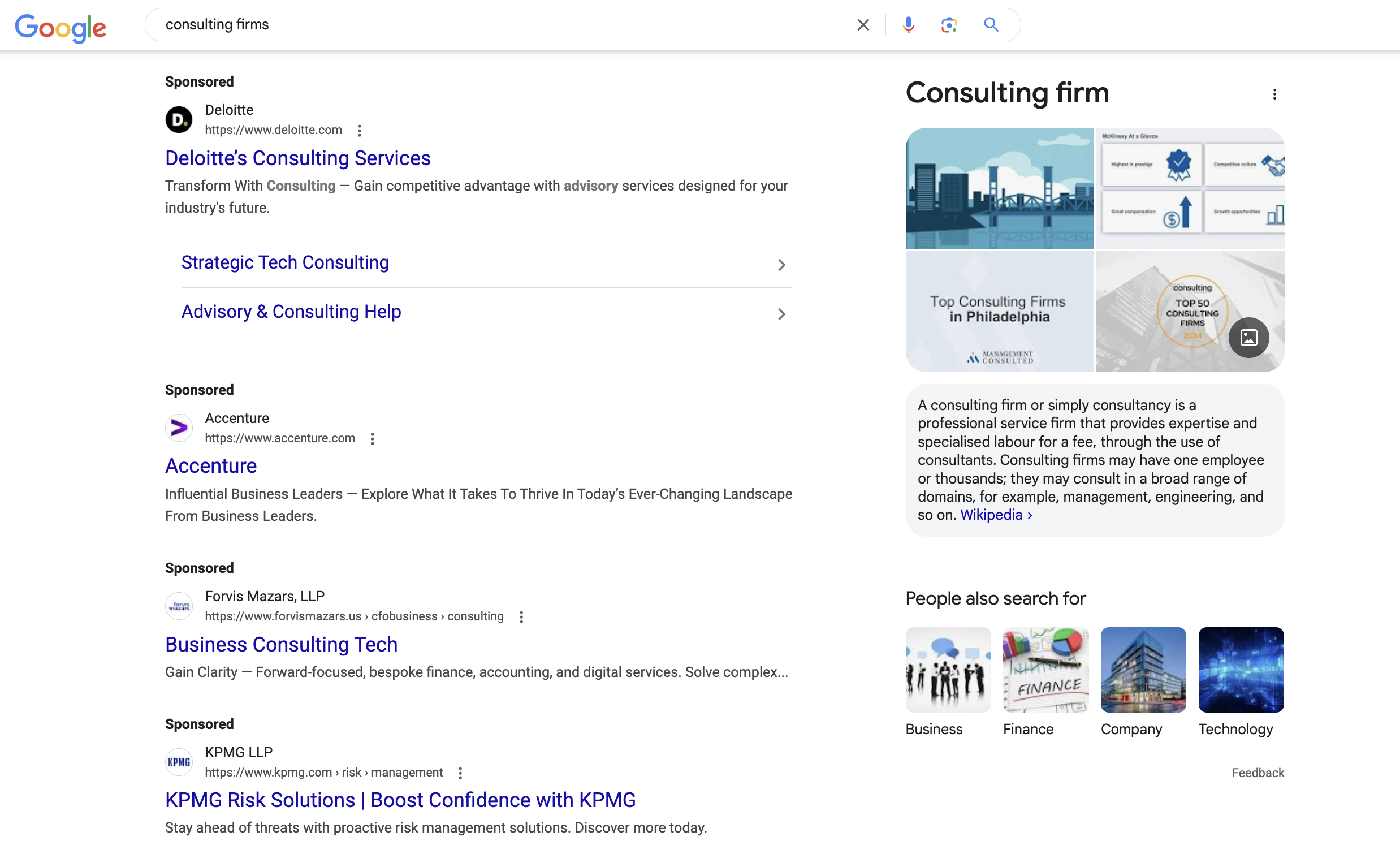Image resolution: width=1400 pixels, height=854 pixels.
Task: Click the KPMG LLP advertiser name
Action: coord(239,753)
